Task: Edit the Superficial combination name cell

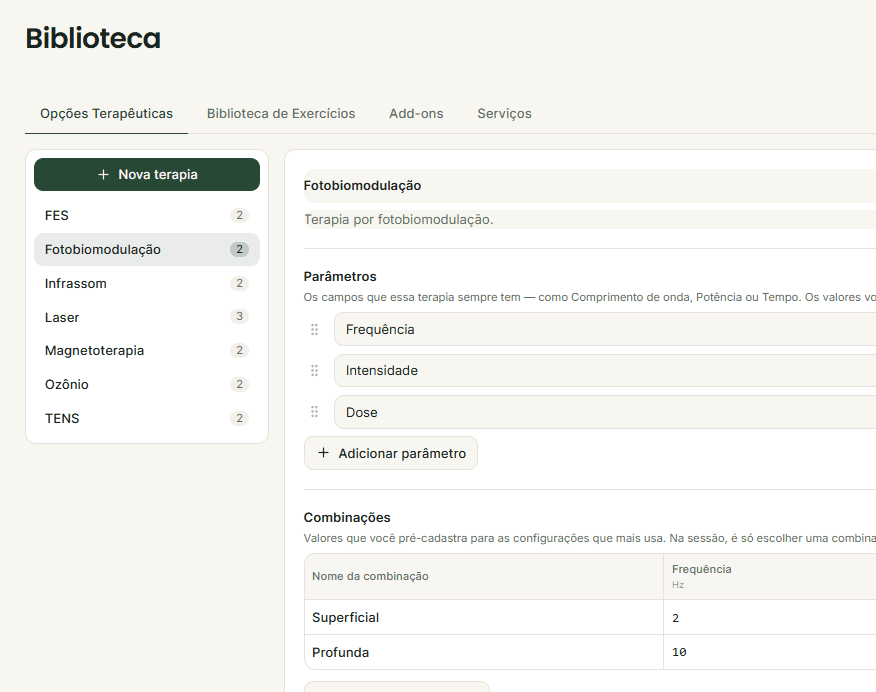Action: pyautogui.click(x=484, y=617)
